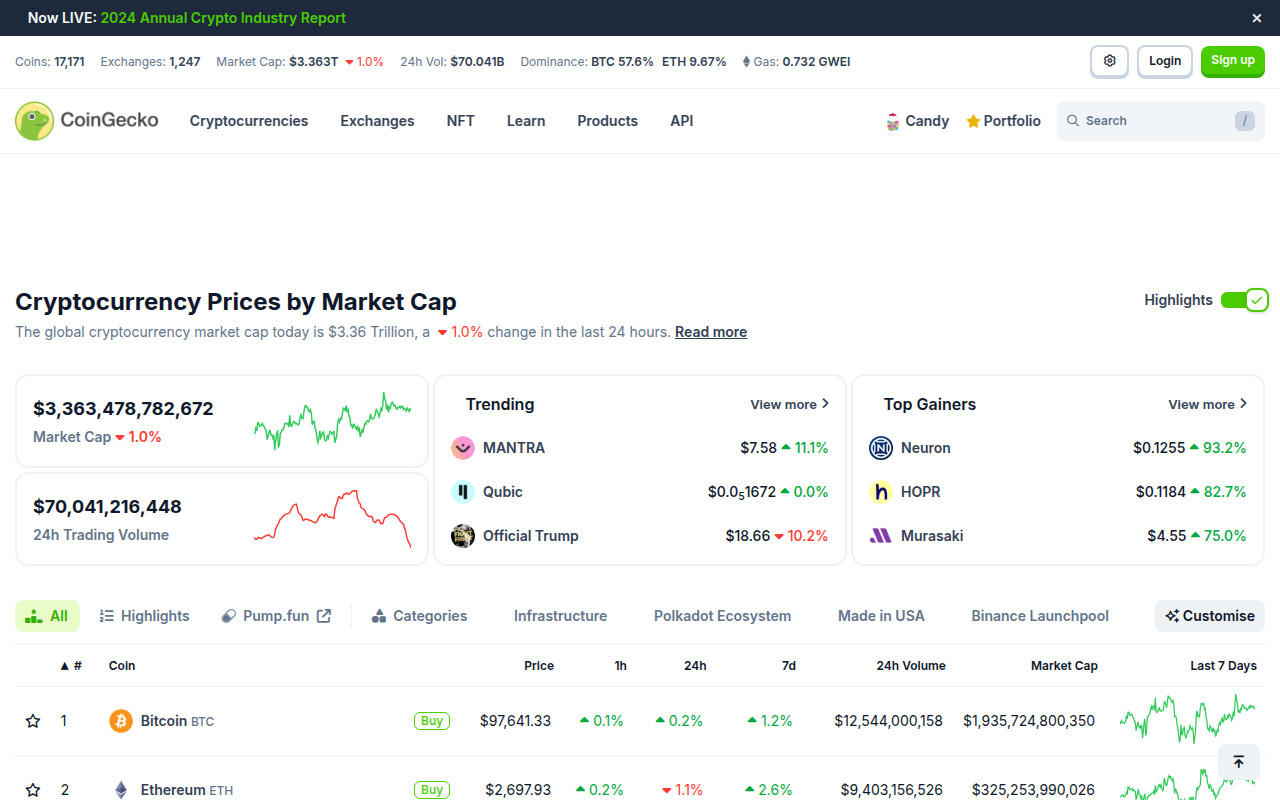The height and width of the screenshot is (800, 1280).
Task: Sort table by 24h Volume column header
Action: pos(911,666)
